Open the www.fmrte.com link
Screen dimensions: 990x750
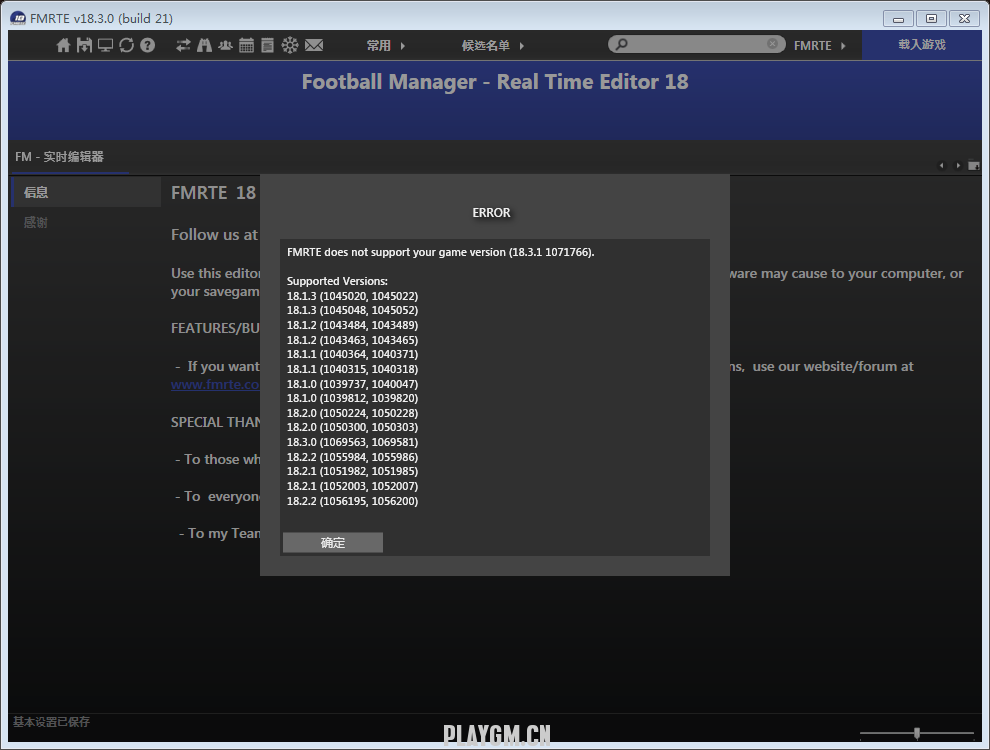[x=215, y=384]
